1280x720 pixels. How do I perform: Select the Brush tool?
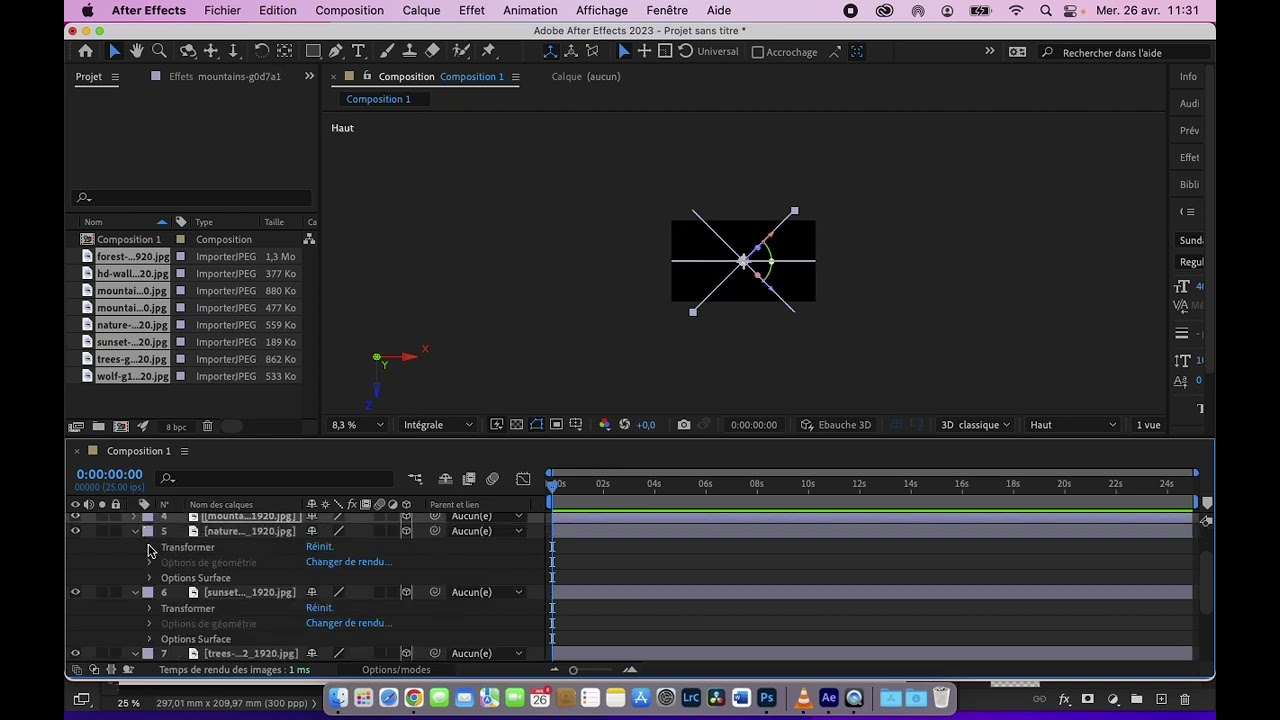[386, 51]
